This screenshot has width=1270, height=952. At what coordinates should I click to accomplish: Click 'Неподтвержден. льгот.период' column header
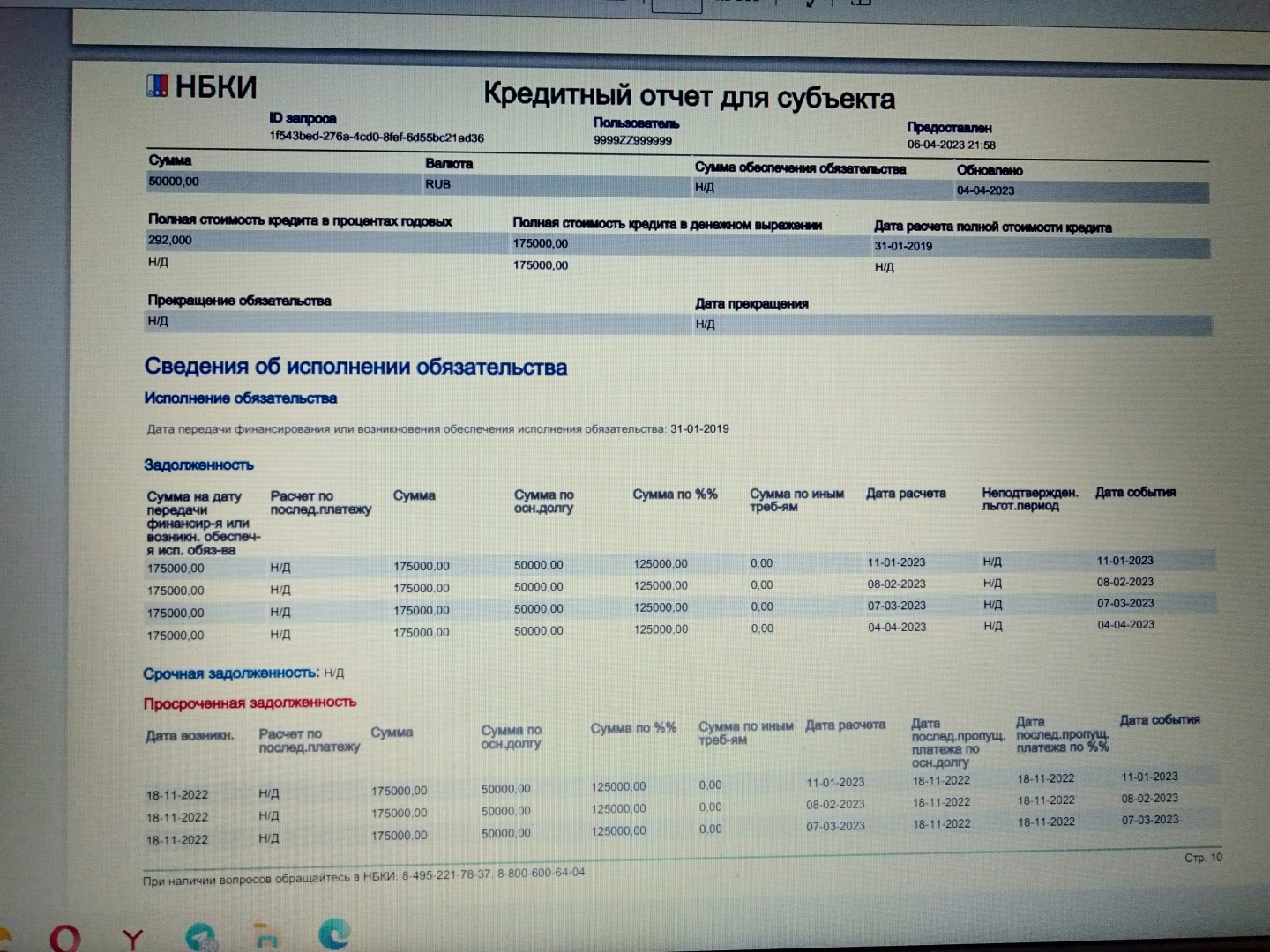click(x=1029, y=499)
